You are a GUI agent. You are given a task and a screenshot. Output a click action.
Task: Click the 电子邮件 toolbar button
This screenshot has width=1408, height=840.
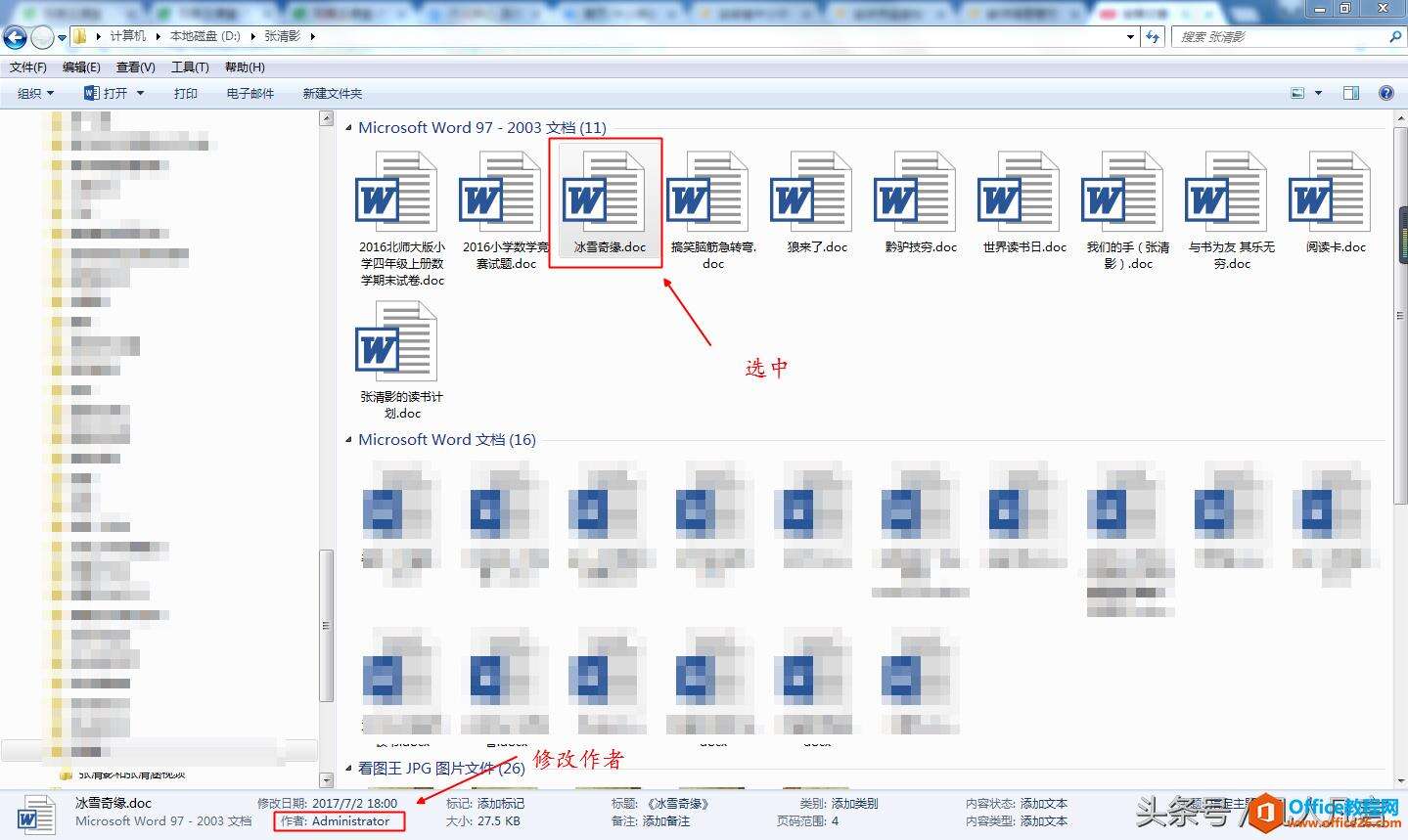pos(250,93)
